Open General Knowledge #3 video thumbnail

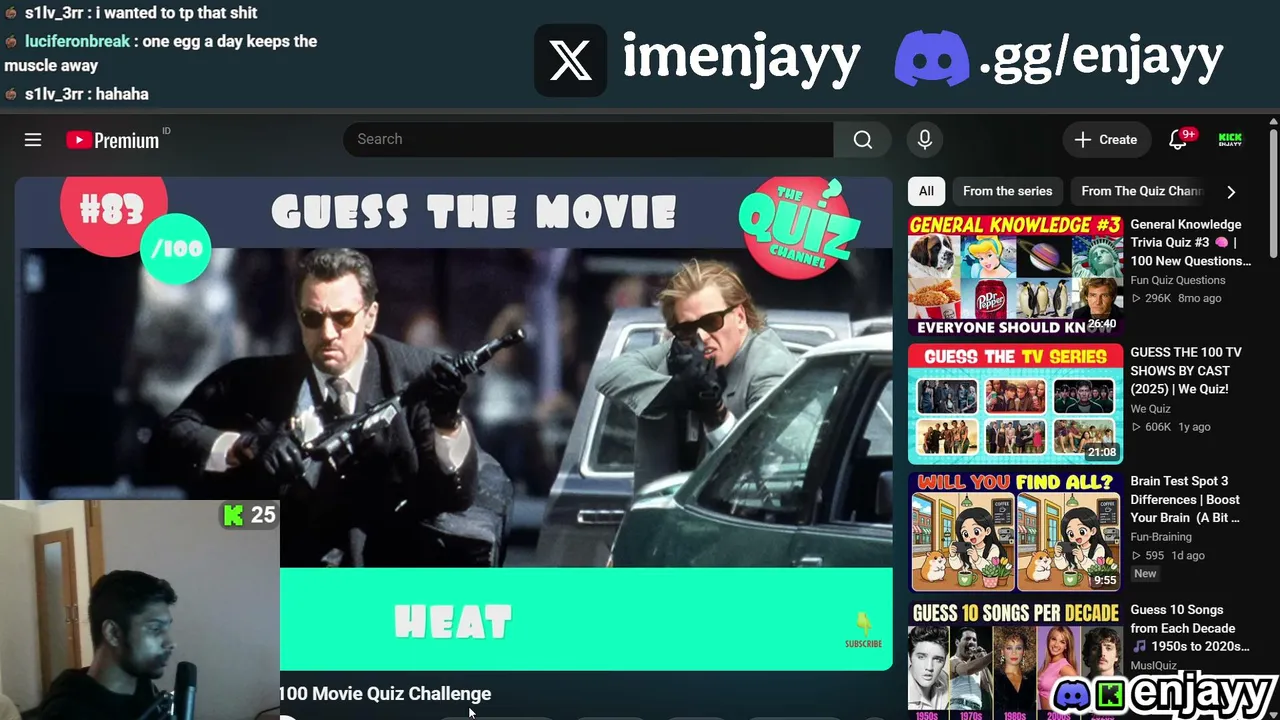coord(1015,276)
